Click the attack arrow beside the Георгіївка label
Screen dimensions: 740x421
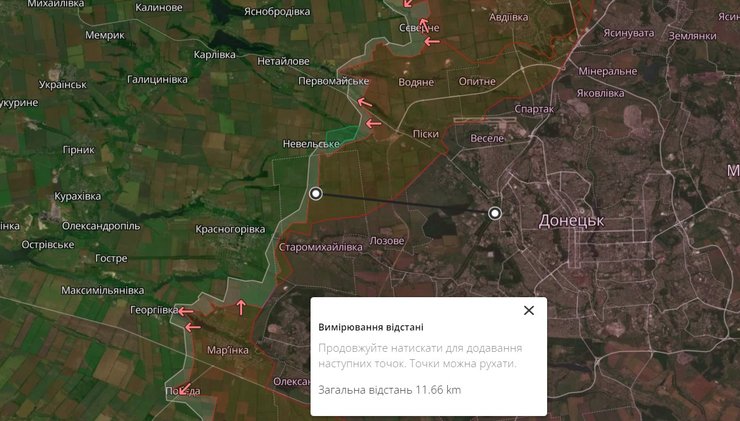(185, 311)
